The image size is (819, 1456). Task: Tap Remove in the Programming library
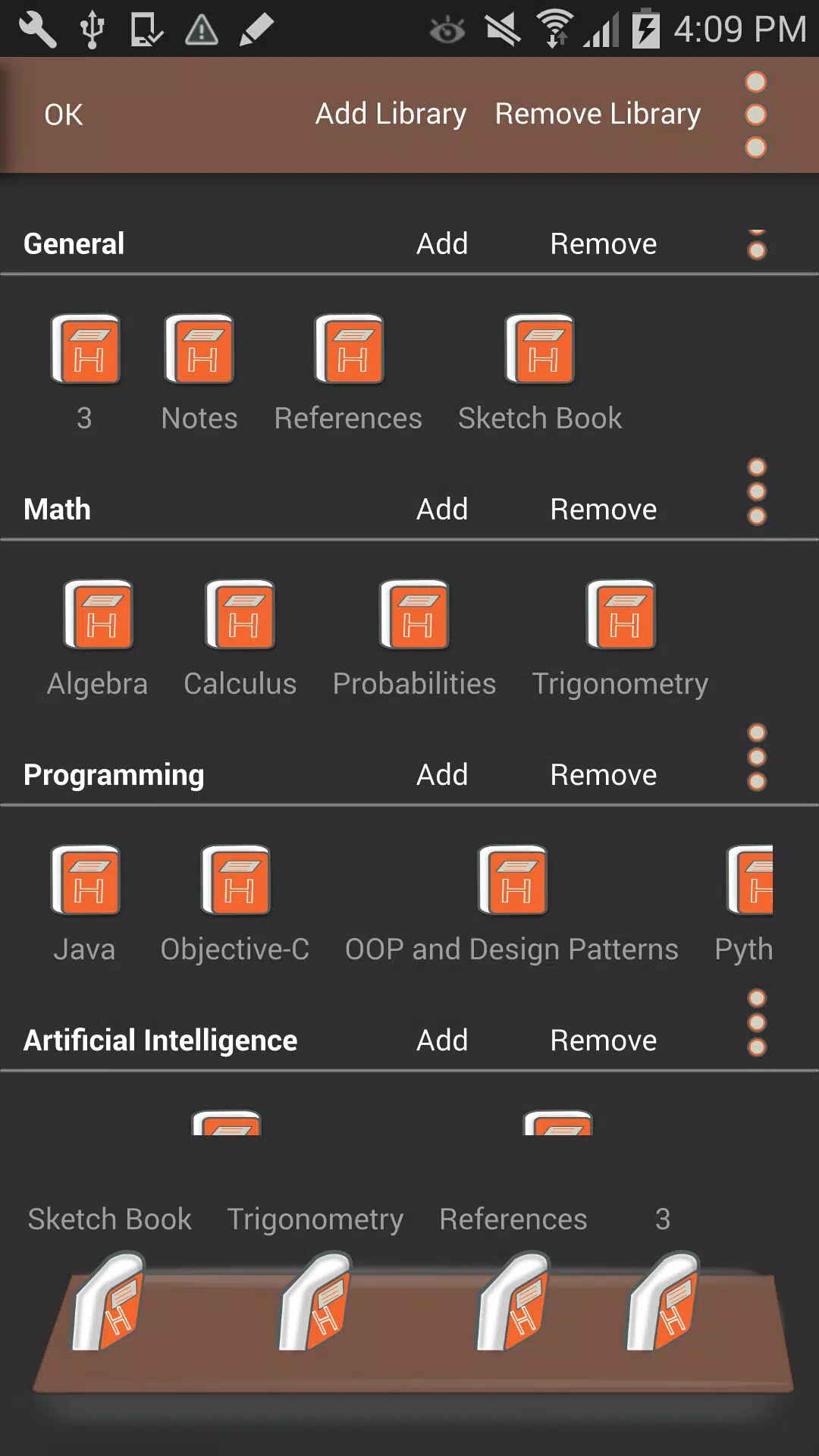pyautogui.click(x=604, y=774)
